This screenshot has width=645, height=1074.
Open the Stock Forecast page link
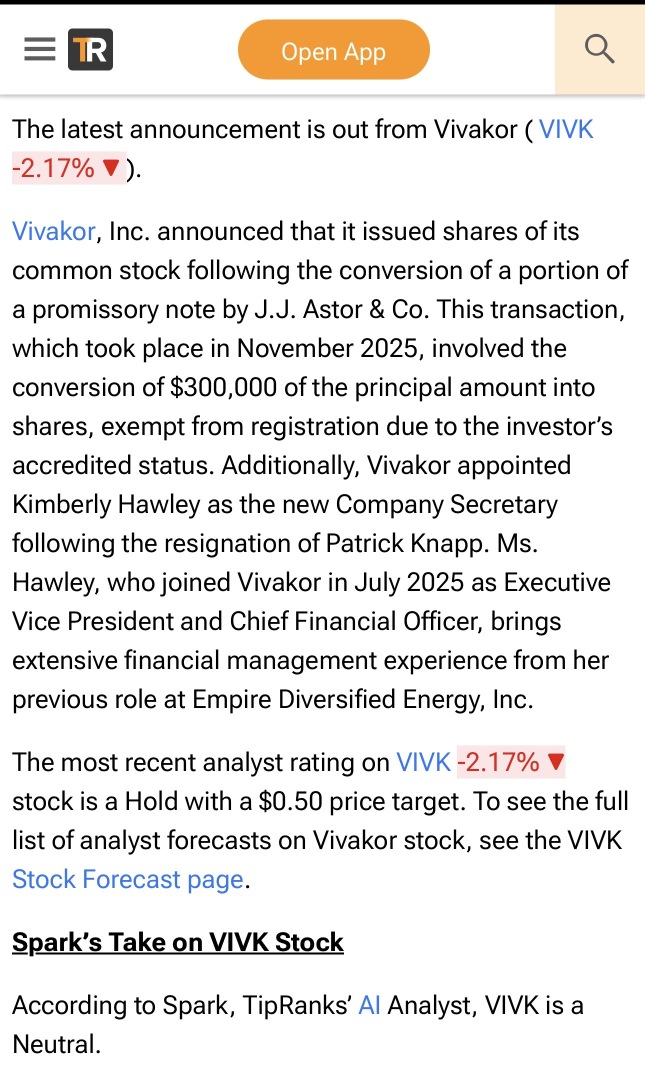128,879
